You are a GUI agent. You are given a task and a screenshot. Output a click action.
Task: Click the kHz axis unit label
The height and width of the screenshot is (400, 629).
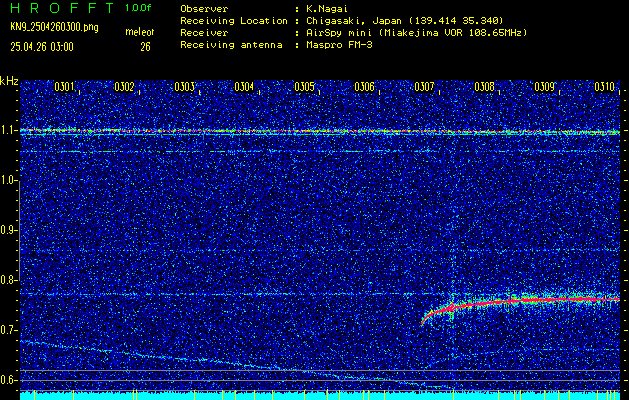click(x=9, y=82)
